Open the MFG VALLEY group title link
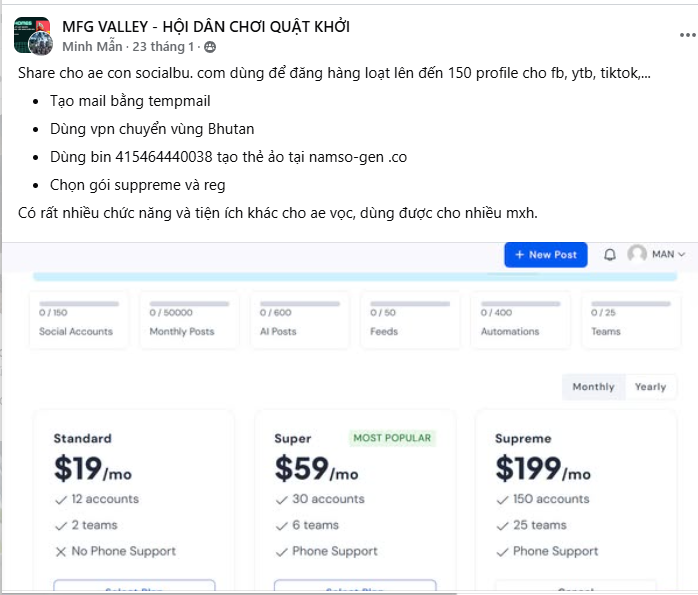The image size is (698, 595). point(206,26)
